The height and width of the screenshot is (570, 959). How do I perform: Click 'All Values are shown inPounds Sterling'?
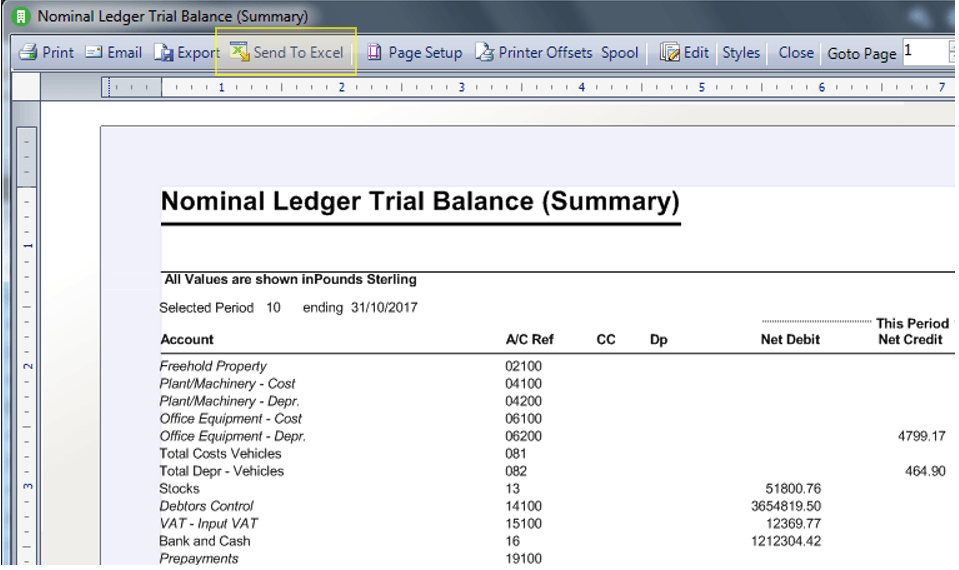[x=291, y=279]
